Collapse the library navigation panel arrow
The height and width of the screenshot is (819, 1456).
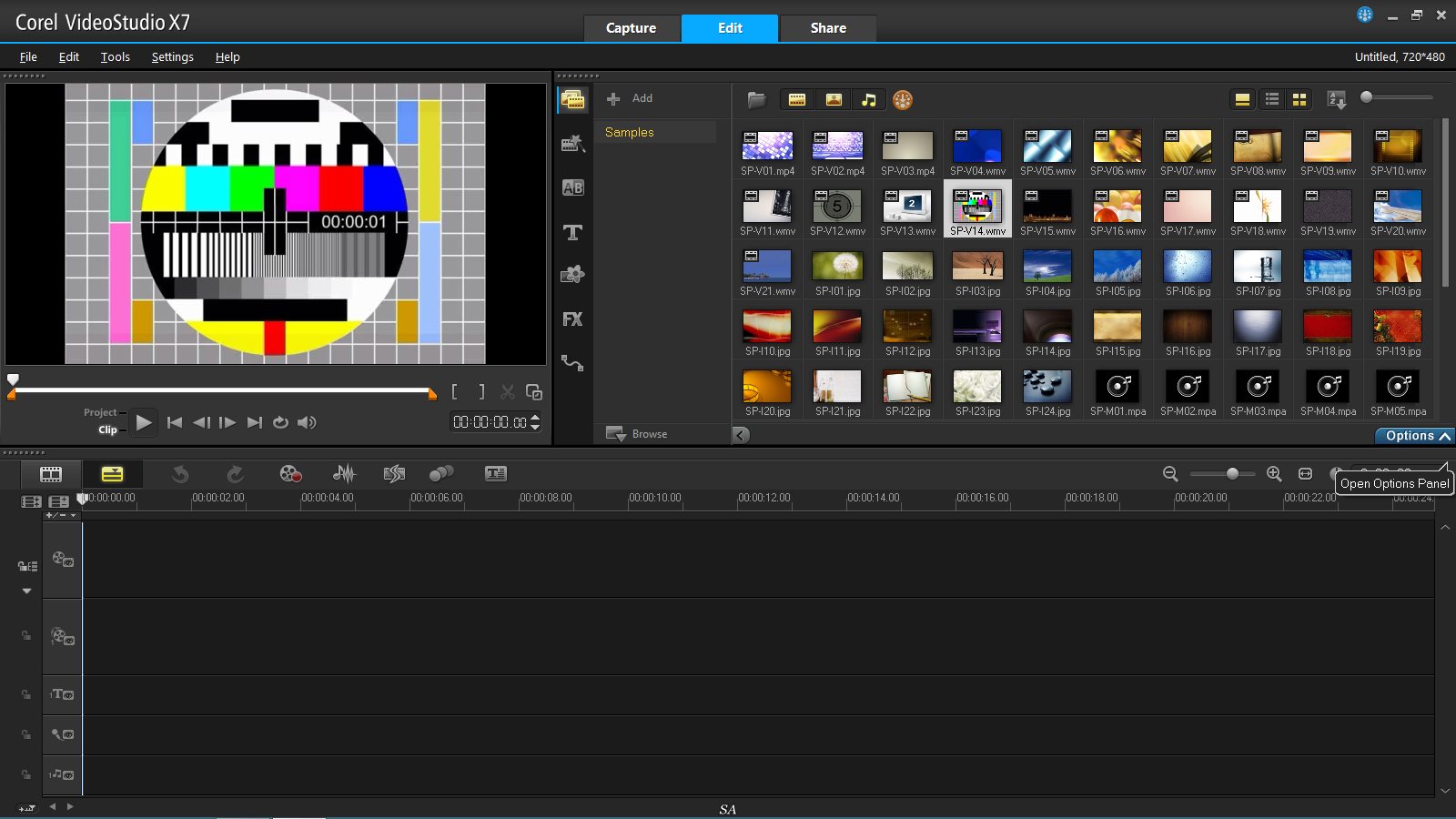(x=742, y=435)
